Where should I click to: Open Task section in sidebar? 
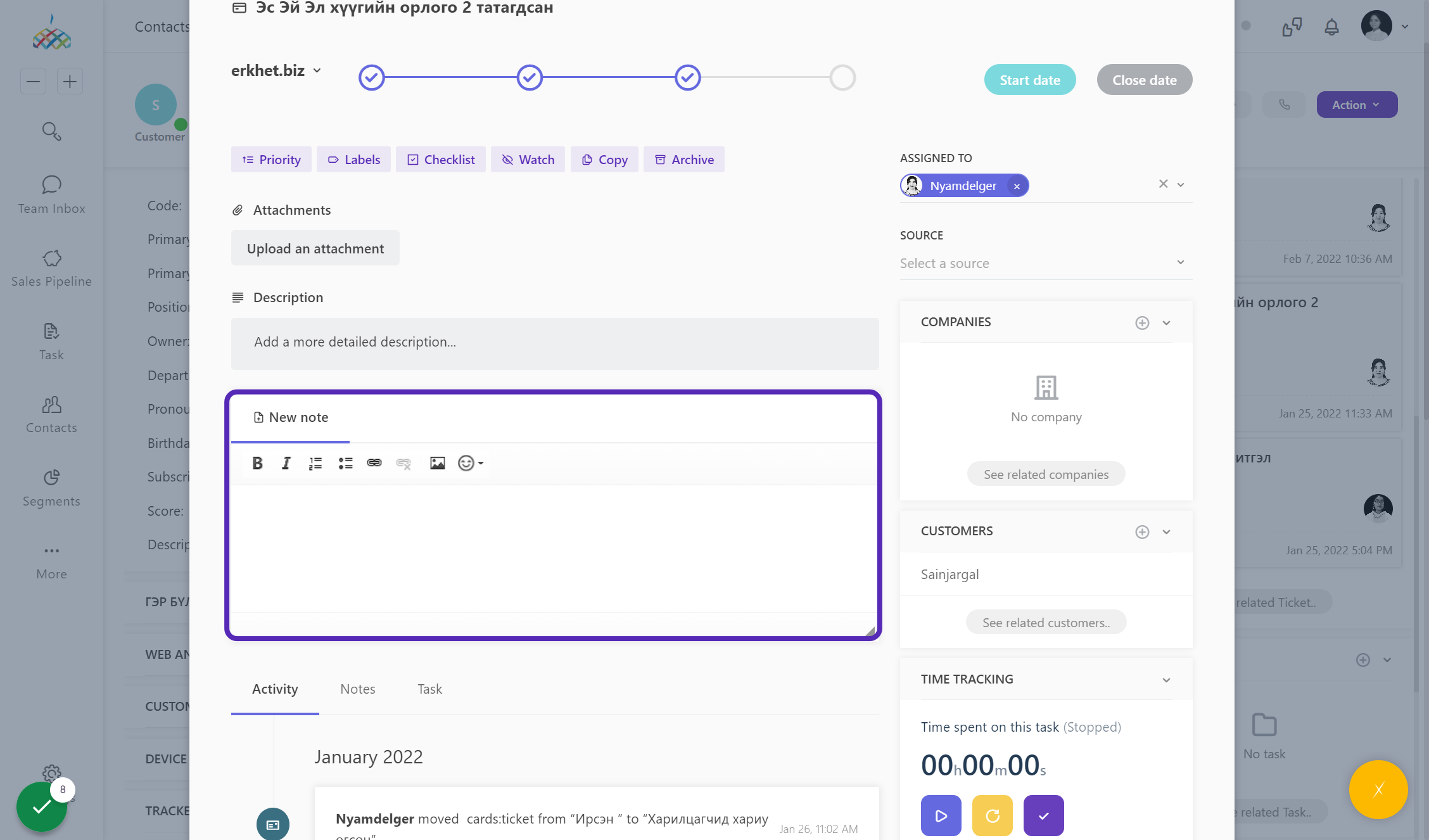[51, 341]
